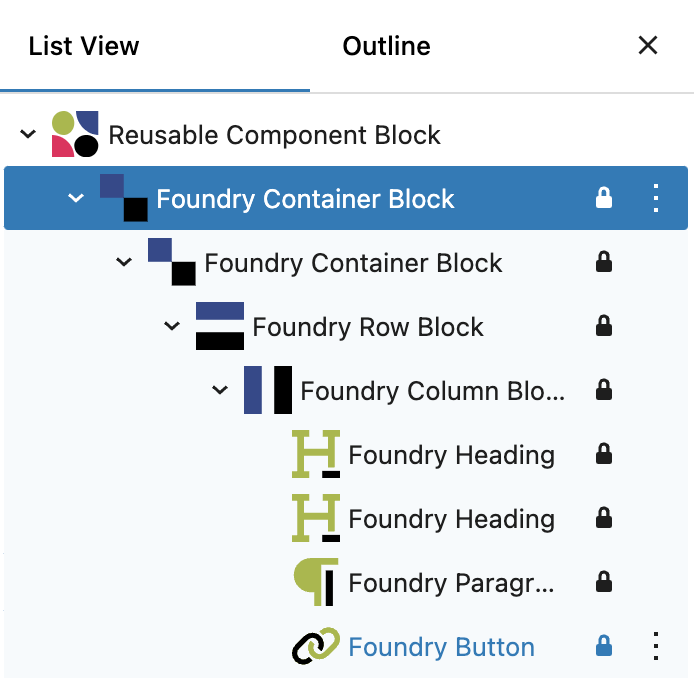Select the Foundry Button tree item

pos(441,647)
